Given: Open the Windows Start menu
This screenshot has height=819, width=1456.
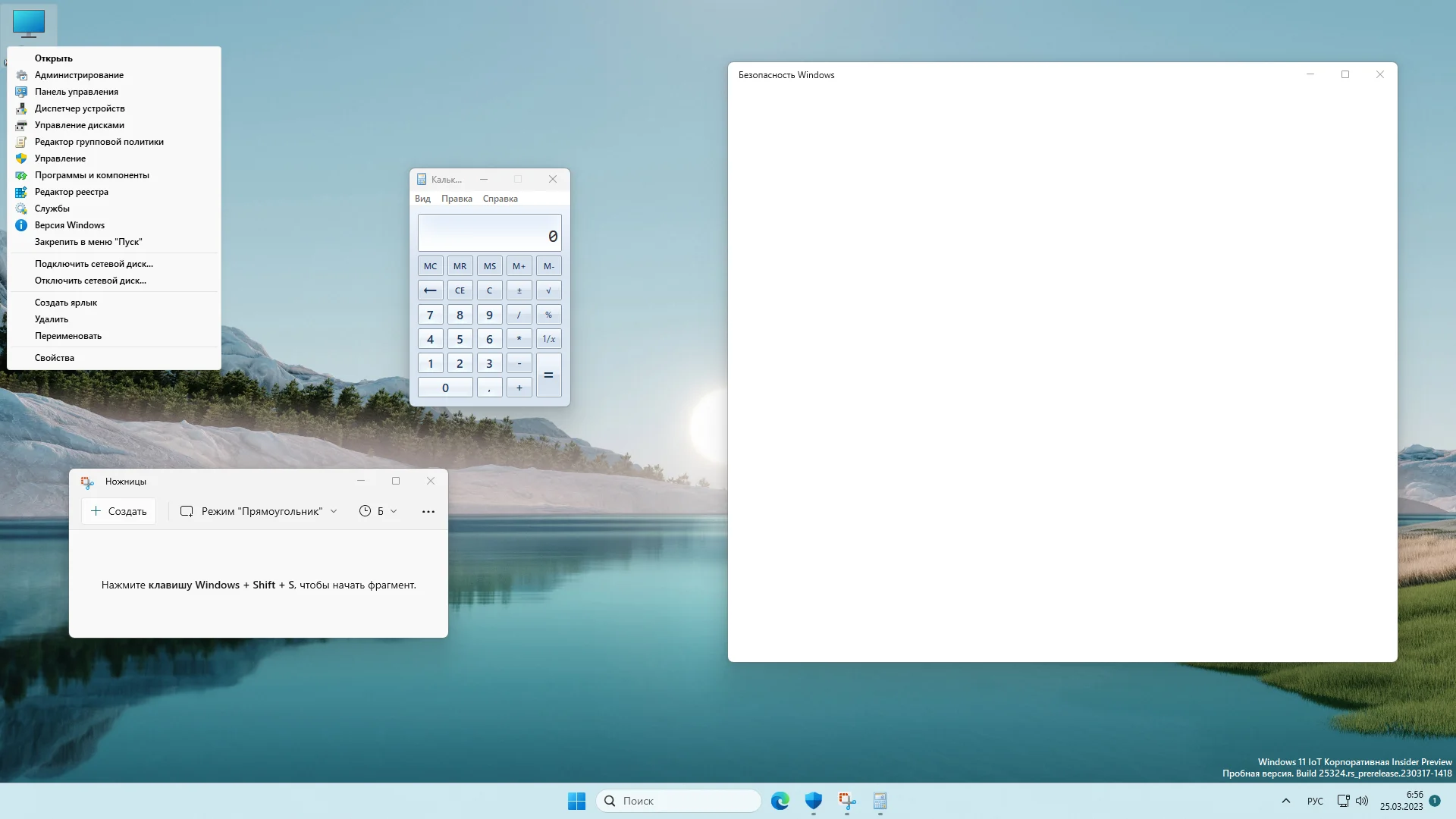Looking at the screenshot, I should (576, 801).
